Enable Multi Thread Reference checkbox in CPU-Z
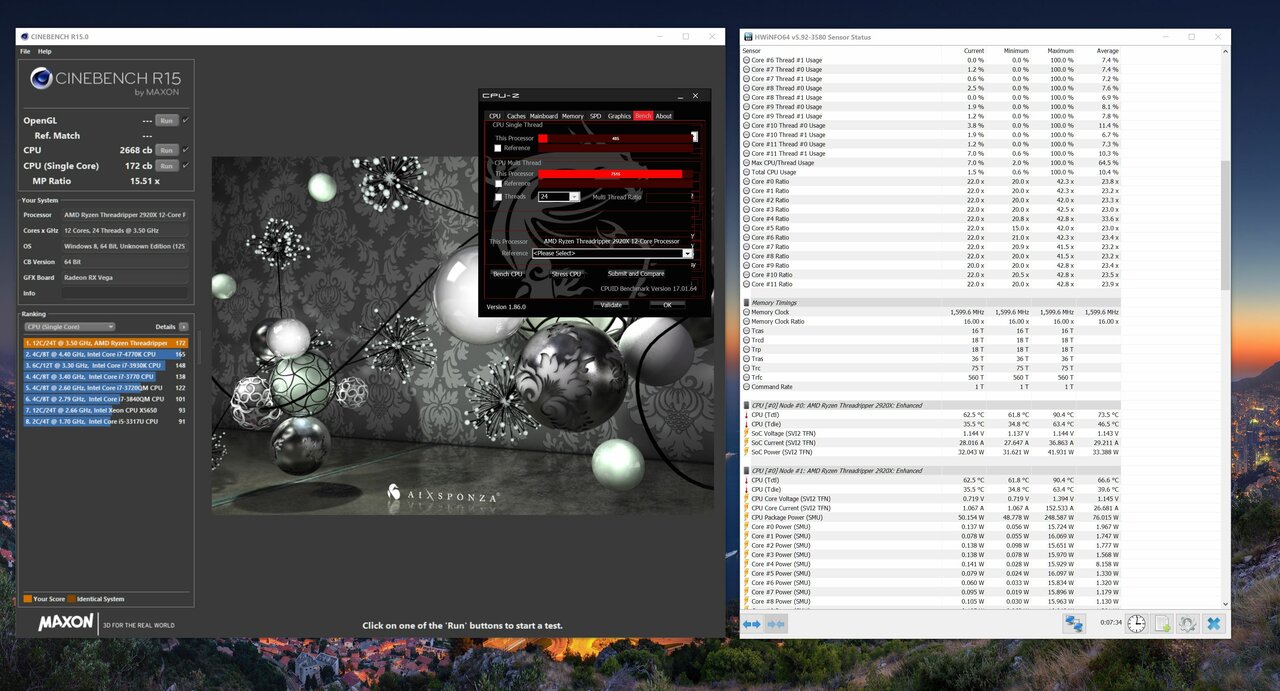 [498, 183]
